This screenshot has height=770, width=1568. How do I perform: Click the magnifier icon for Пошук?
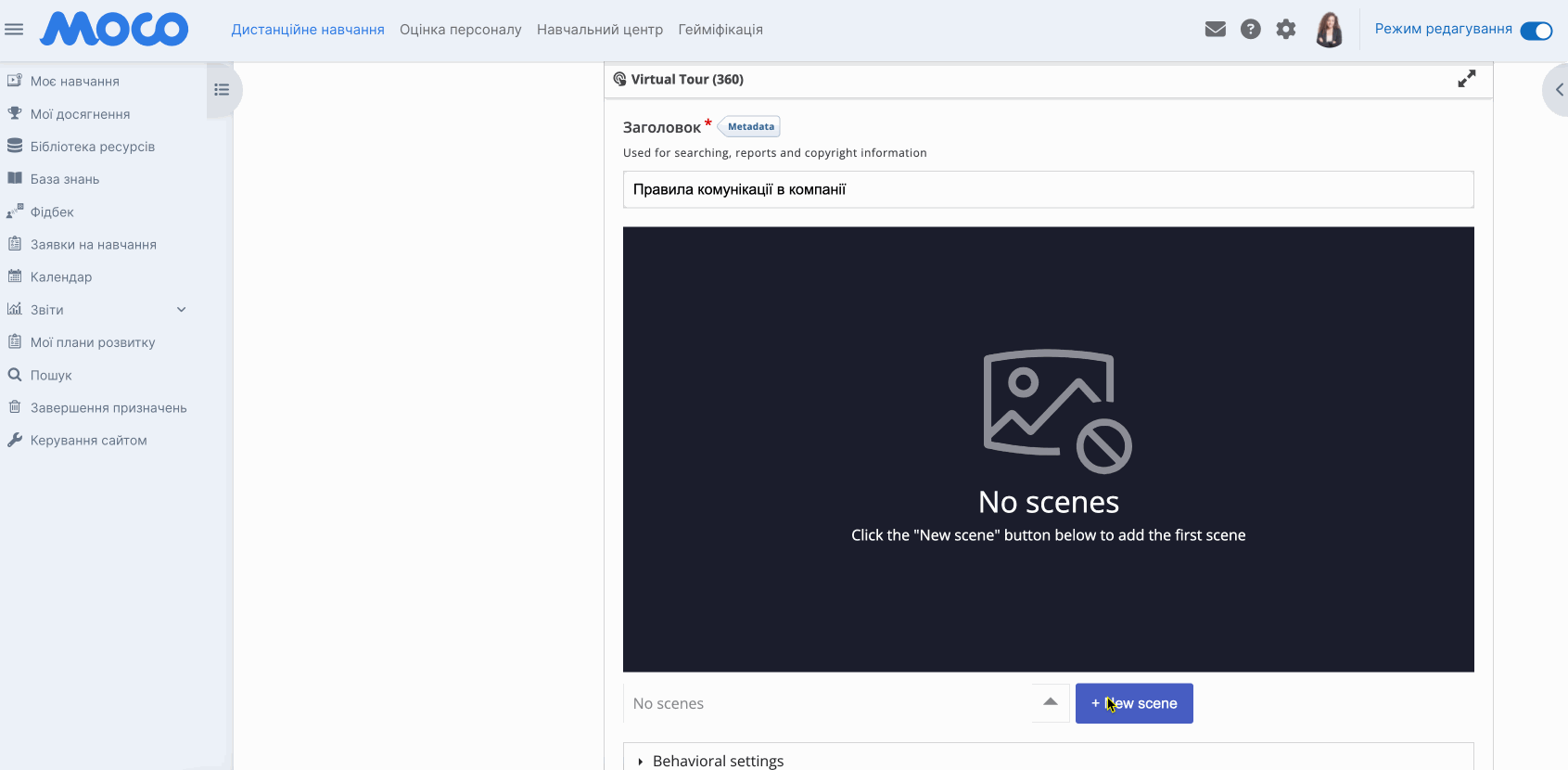coord(15,375)
